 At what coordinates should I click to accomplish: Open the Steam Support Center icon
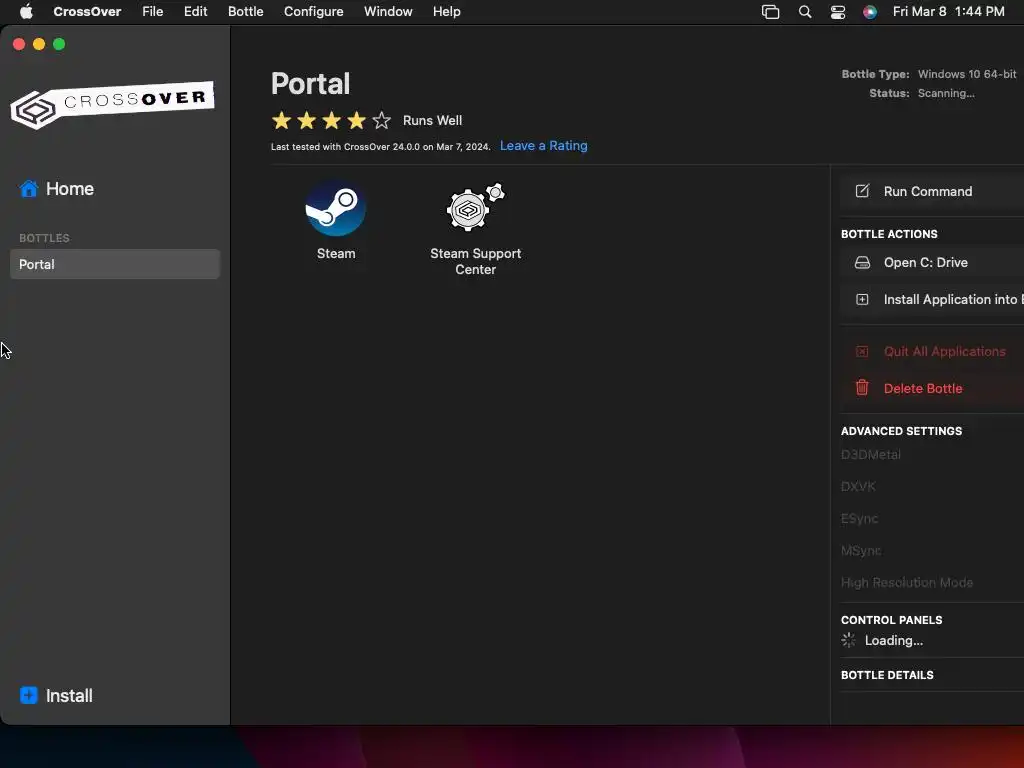pyautogui.click(x=475, y=208)
